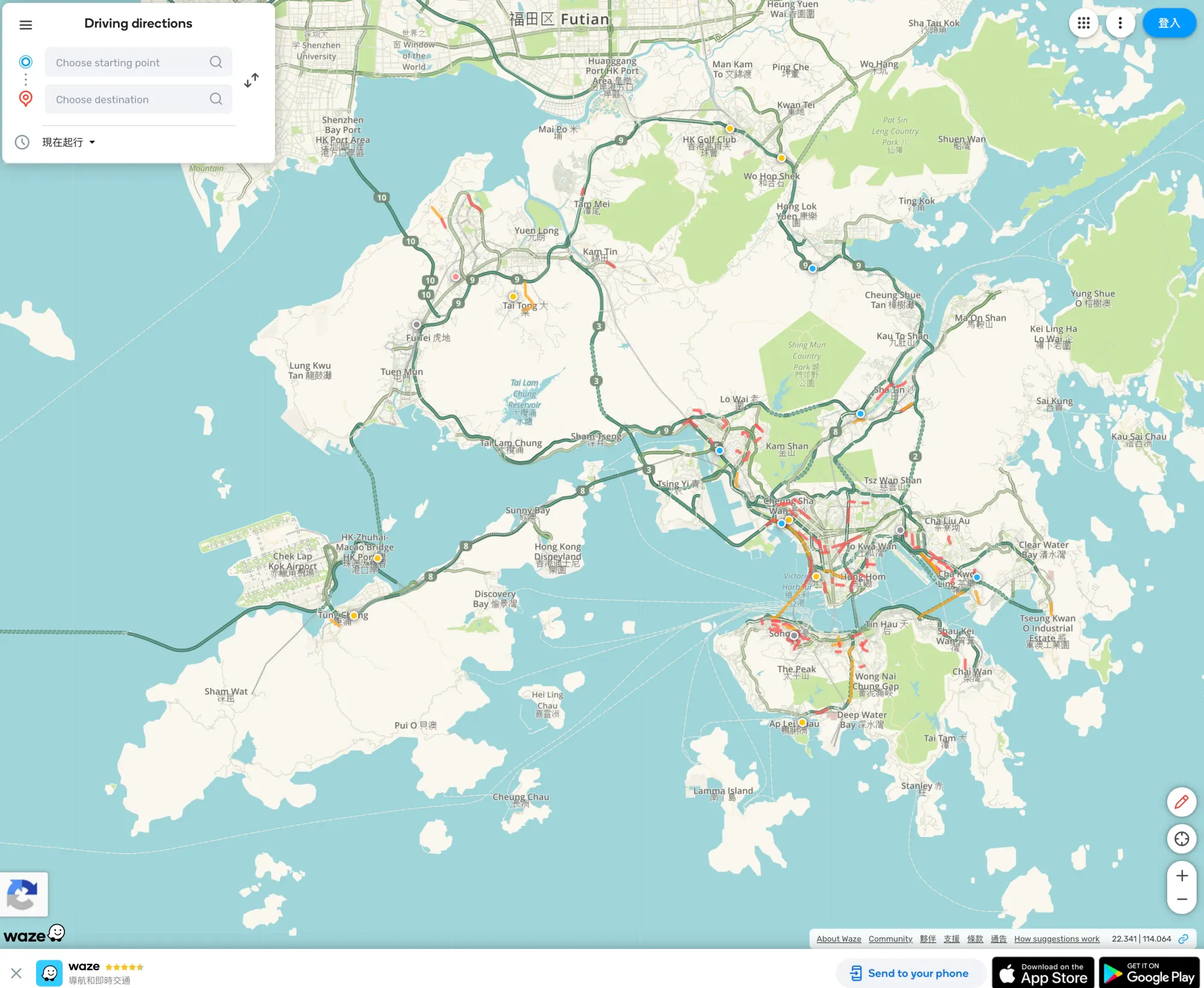Click the traffic alert marker near Tai Tong
This screenshot has width=1204, height=988.
pyautogui.click(x=513, y=296)
